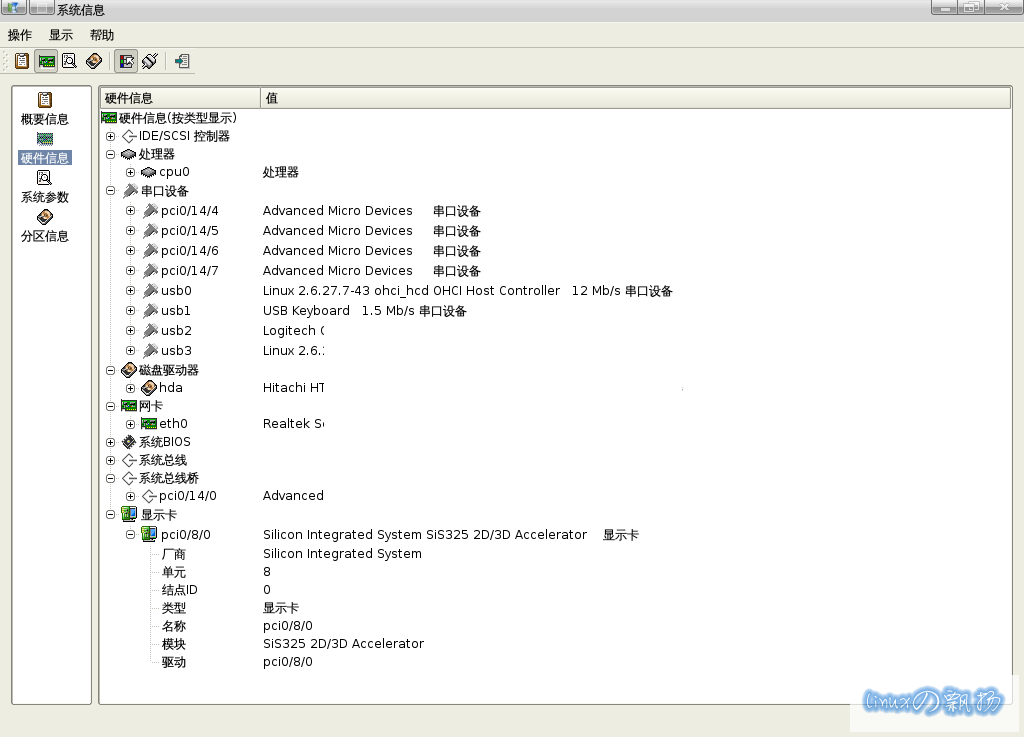Screen dimensions: 1024x737
Task: Click the green hardware card toolbar icon
Action: click(x=46, y=61)
